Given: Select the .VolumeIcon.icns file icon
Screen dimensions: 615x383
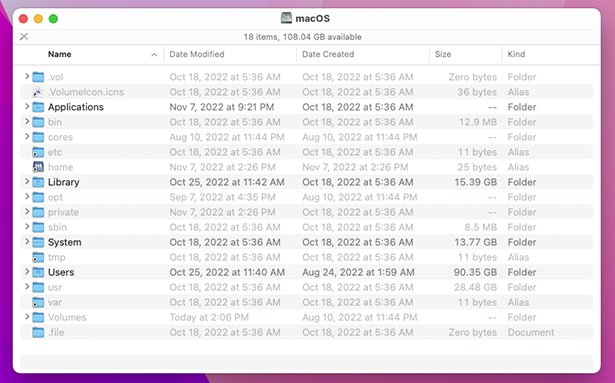Looking at the screenshot, I should (x=38, y=92).
